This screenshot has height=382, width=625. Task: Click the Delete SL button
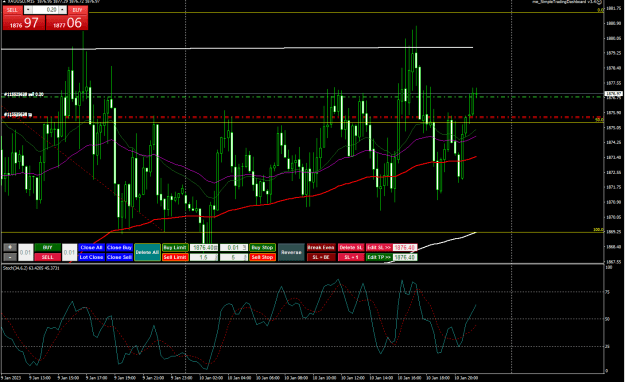tap(351, 247)
